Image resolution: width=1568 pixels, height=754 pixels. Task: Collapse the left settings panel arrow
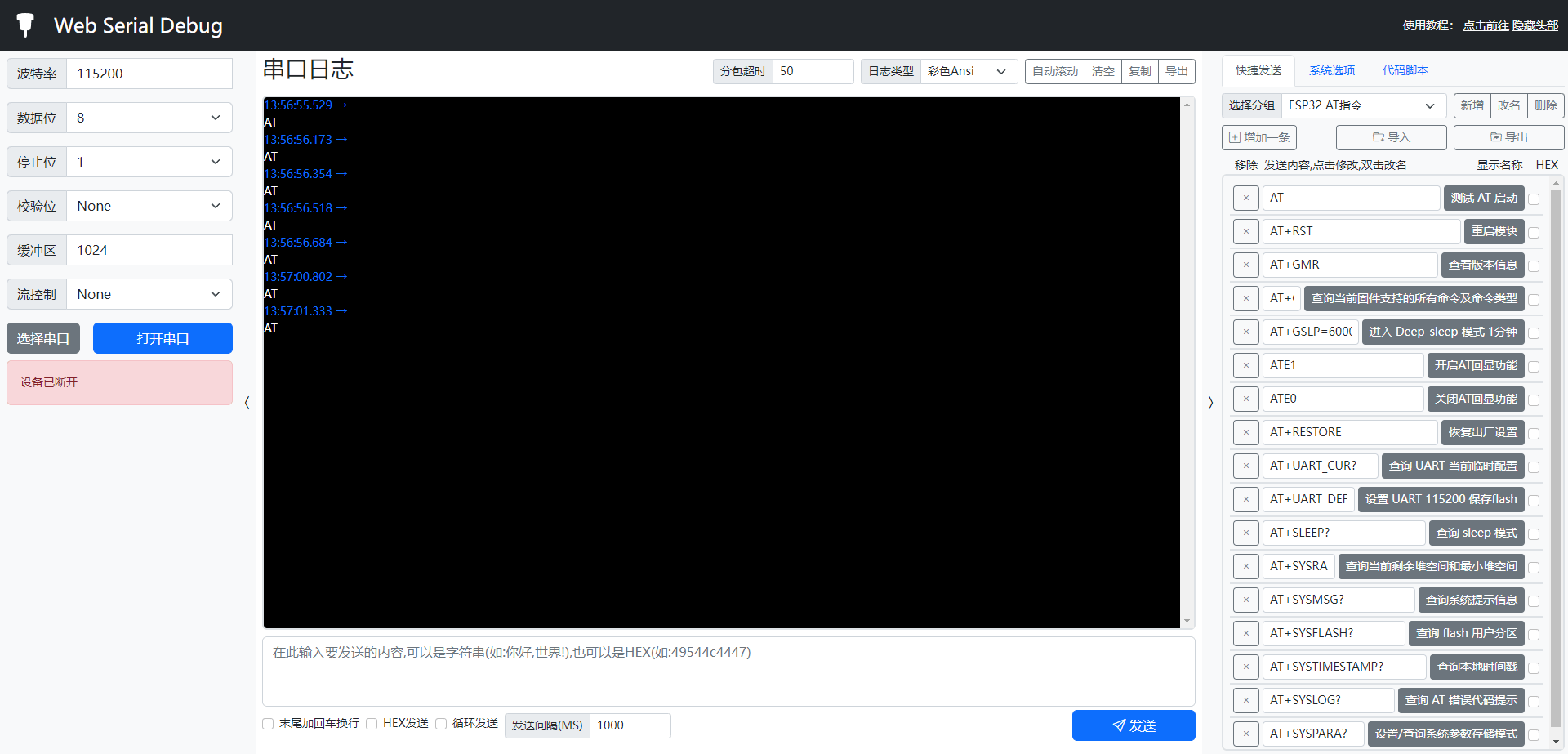247,403
